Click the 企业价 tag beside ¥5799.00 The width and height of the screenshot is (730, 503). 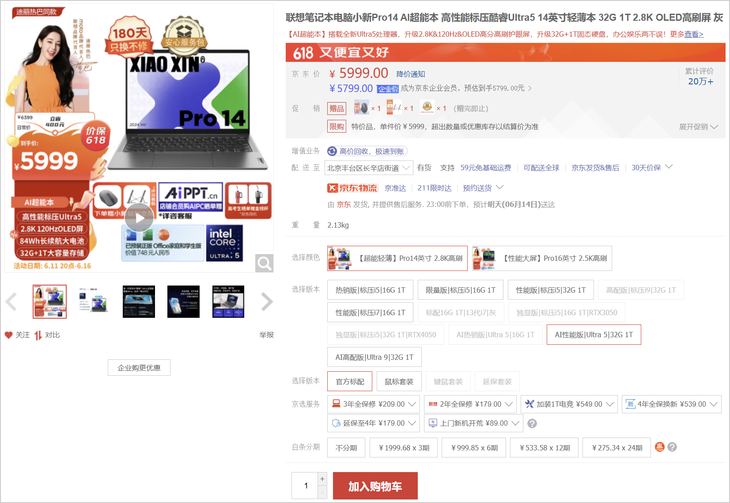tap(387, 88)
